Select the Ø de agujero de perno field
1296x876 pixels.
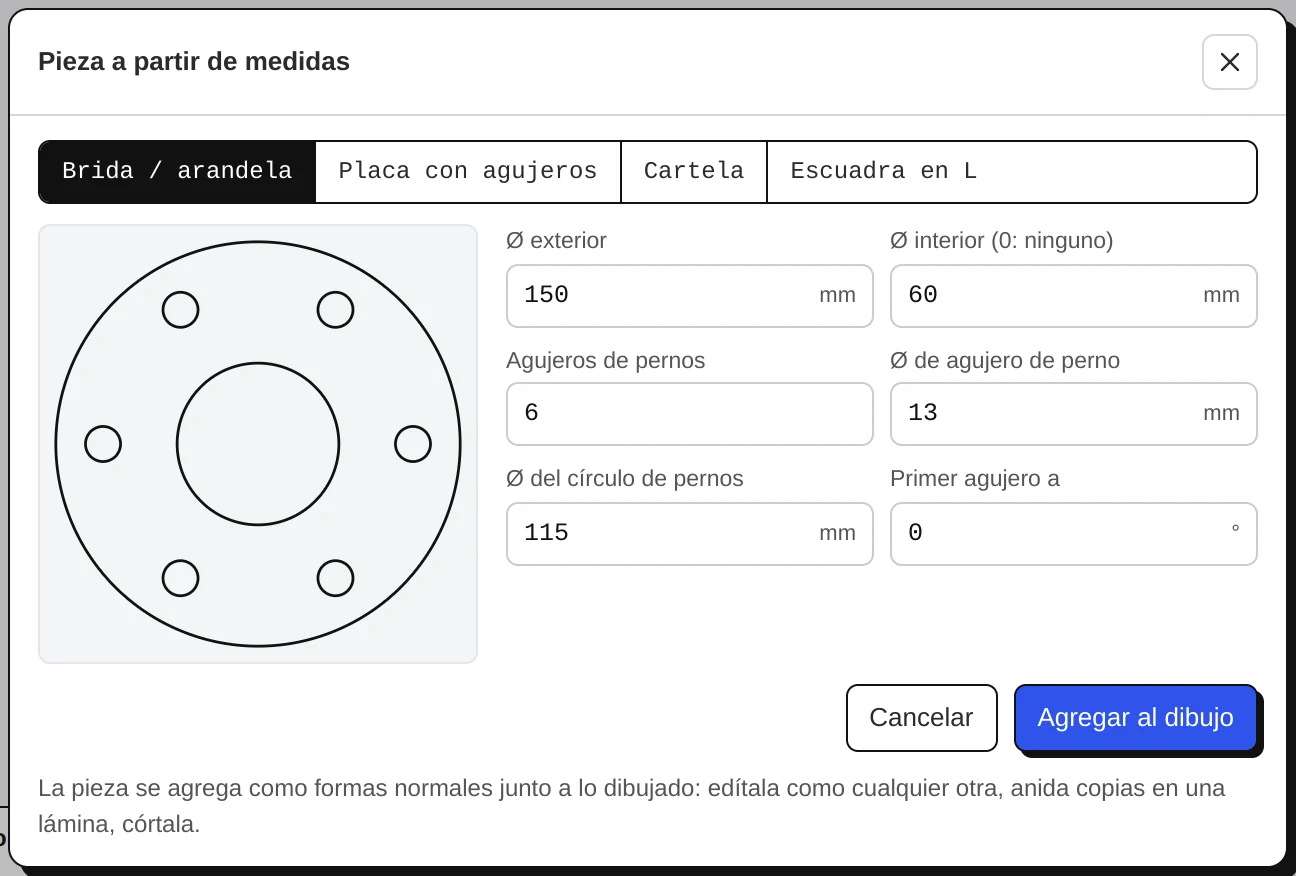(1073, 414)
